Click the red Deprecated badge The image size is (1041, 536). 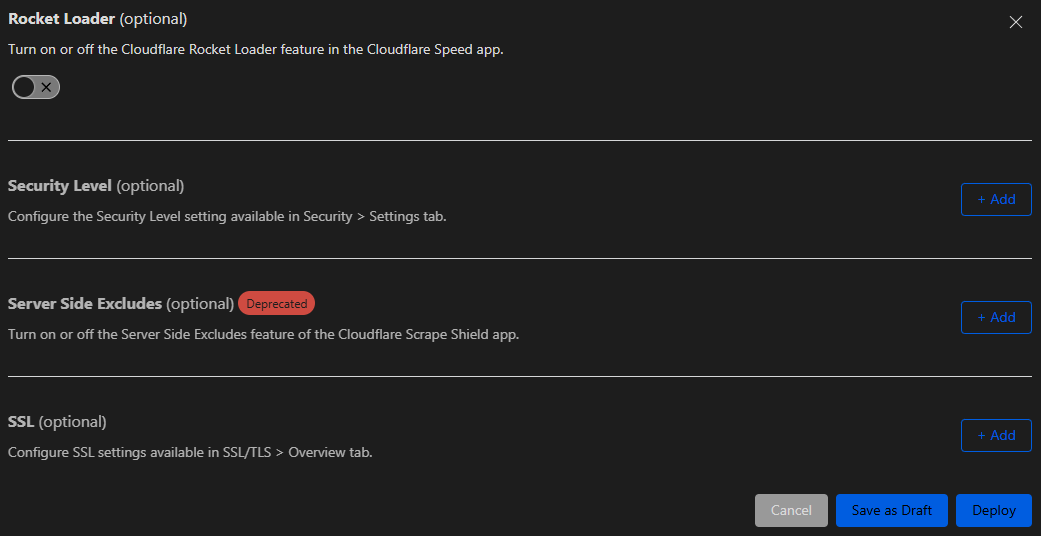(x=276, y=303)
